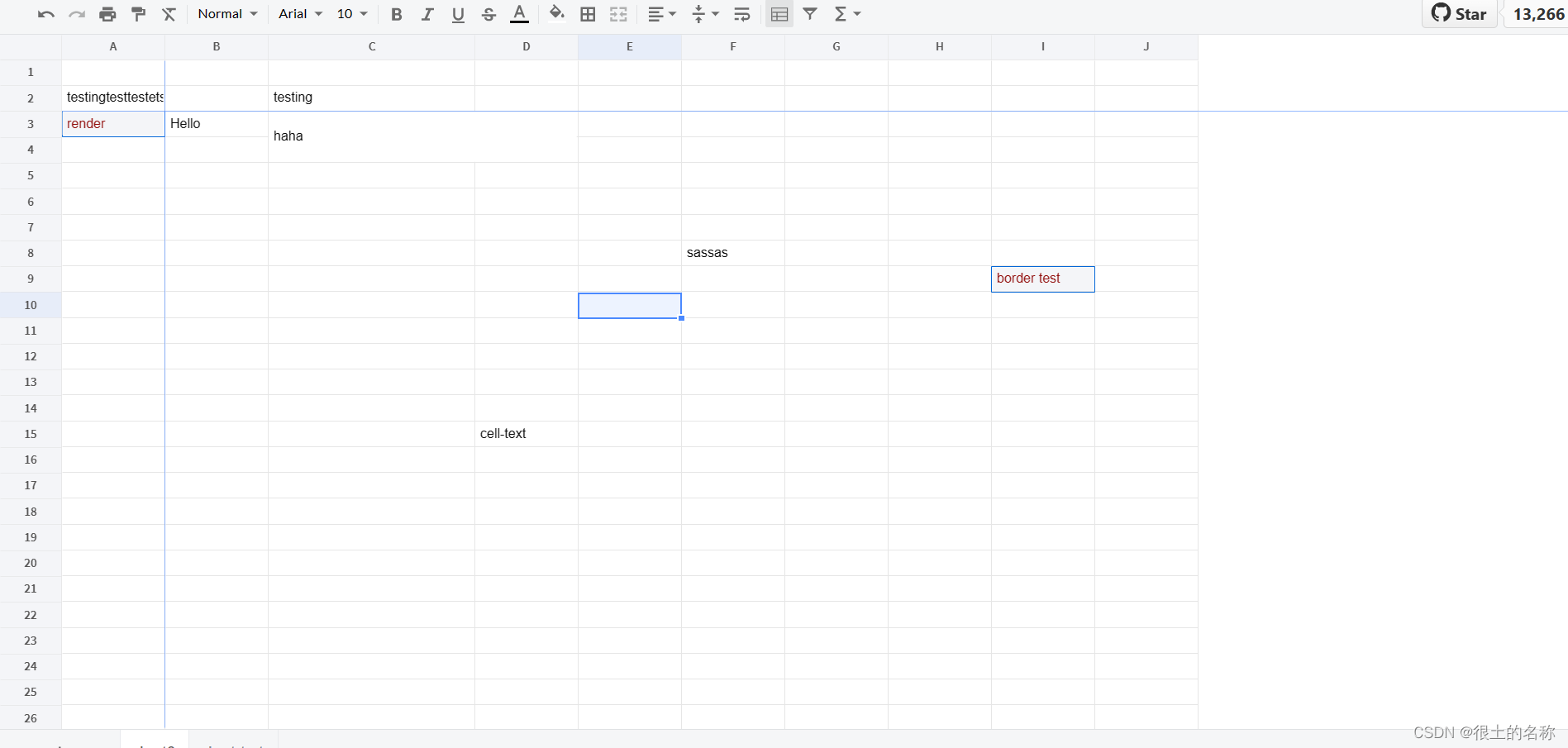Select column G header
The height and width of the screenshot is (748, 1568).
click(x=836, y=47)
